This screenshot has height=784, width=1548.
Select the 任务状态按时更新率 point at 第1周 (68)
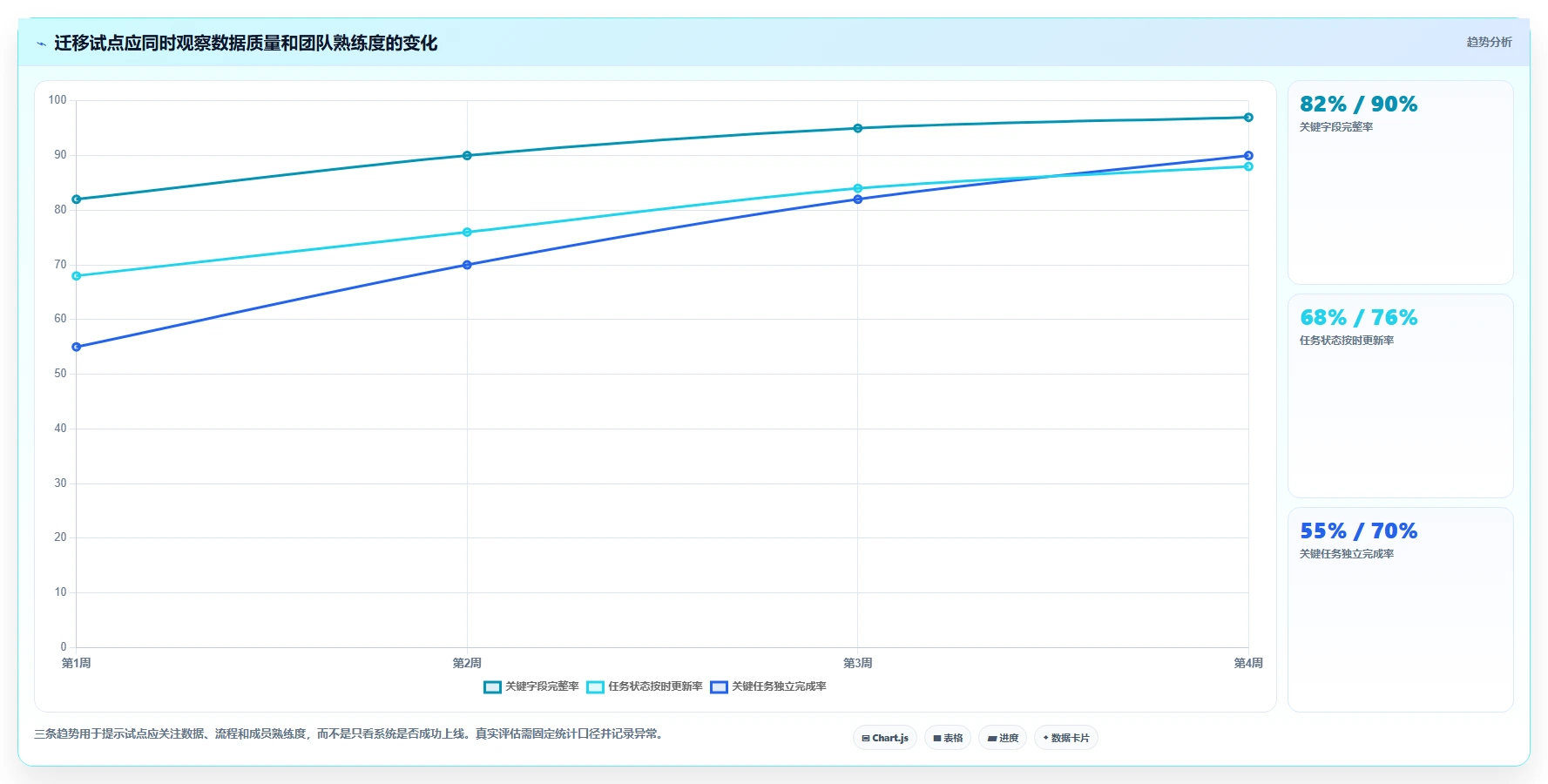[x=77, y=276]
